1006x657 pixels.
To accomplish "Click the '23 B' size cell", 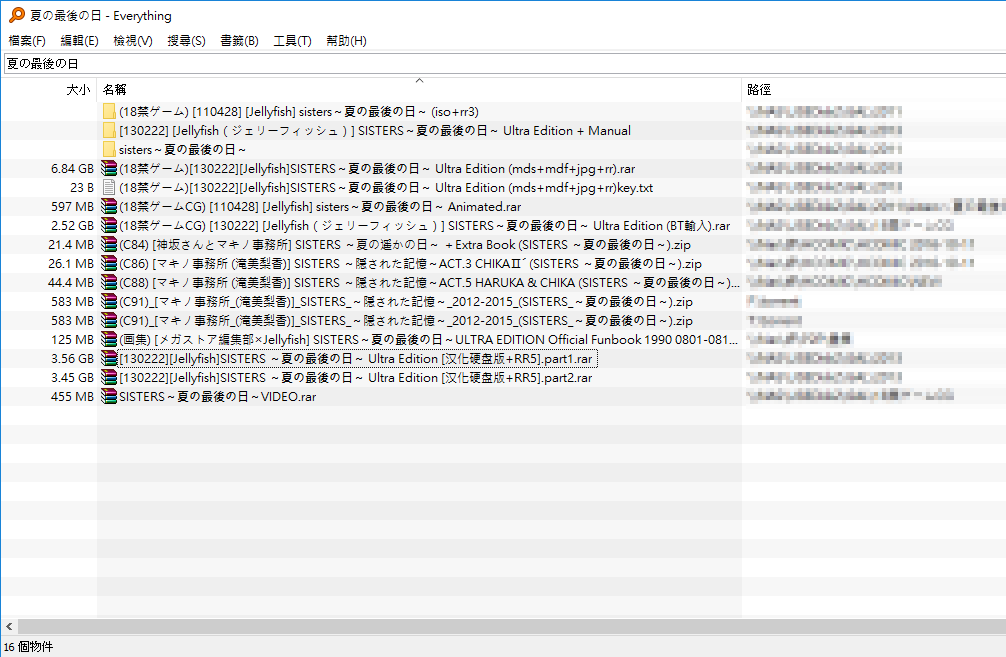I will coord(82,188).
